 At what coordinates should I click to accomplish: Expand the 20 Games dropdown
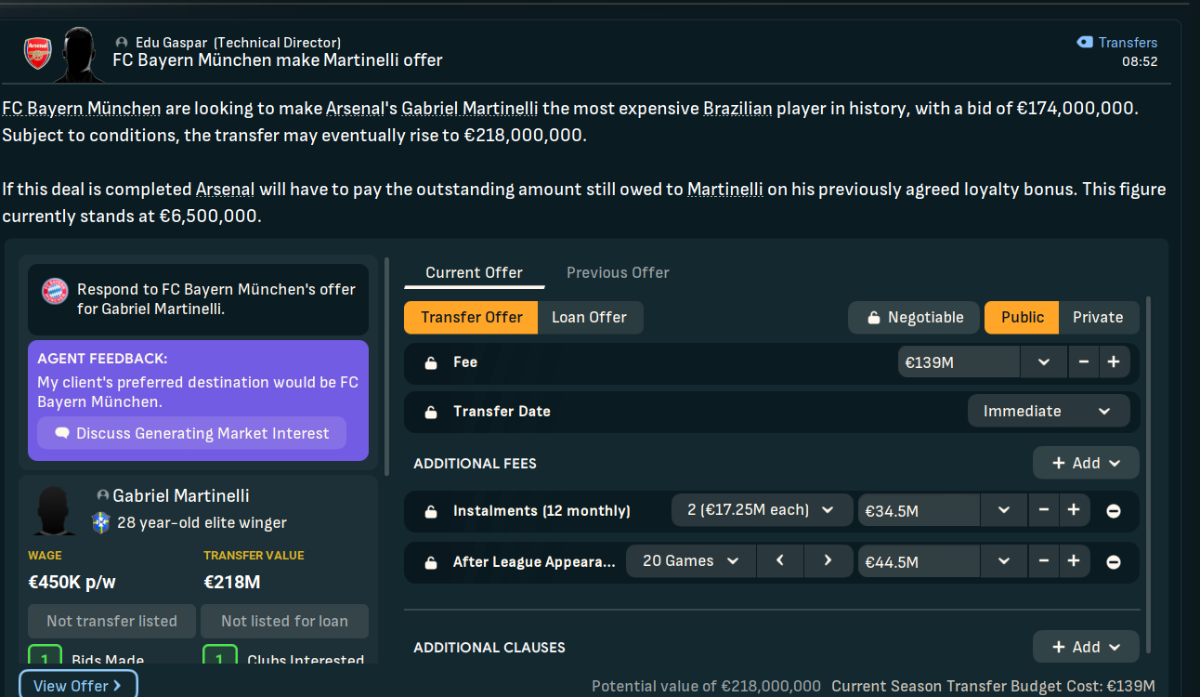point(691,561)
